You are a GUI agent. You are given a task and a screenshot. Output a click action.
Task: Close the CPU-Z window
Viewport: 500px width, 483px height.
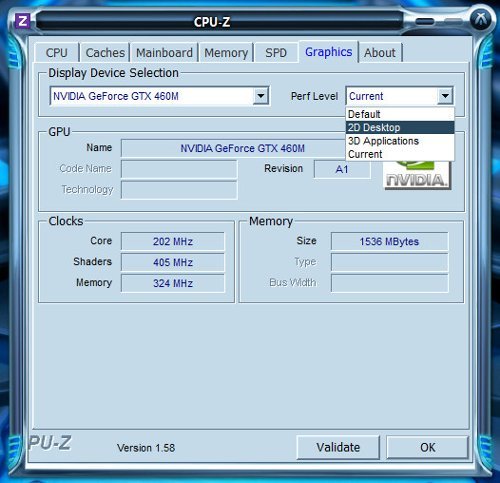tap(481, 19)
